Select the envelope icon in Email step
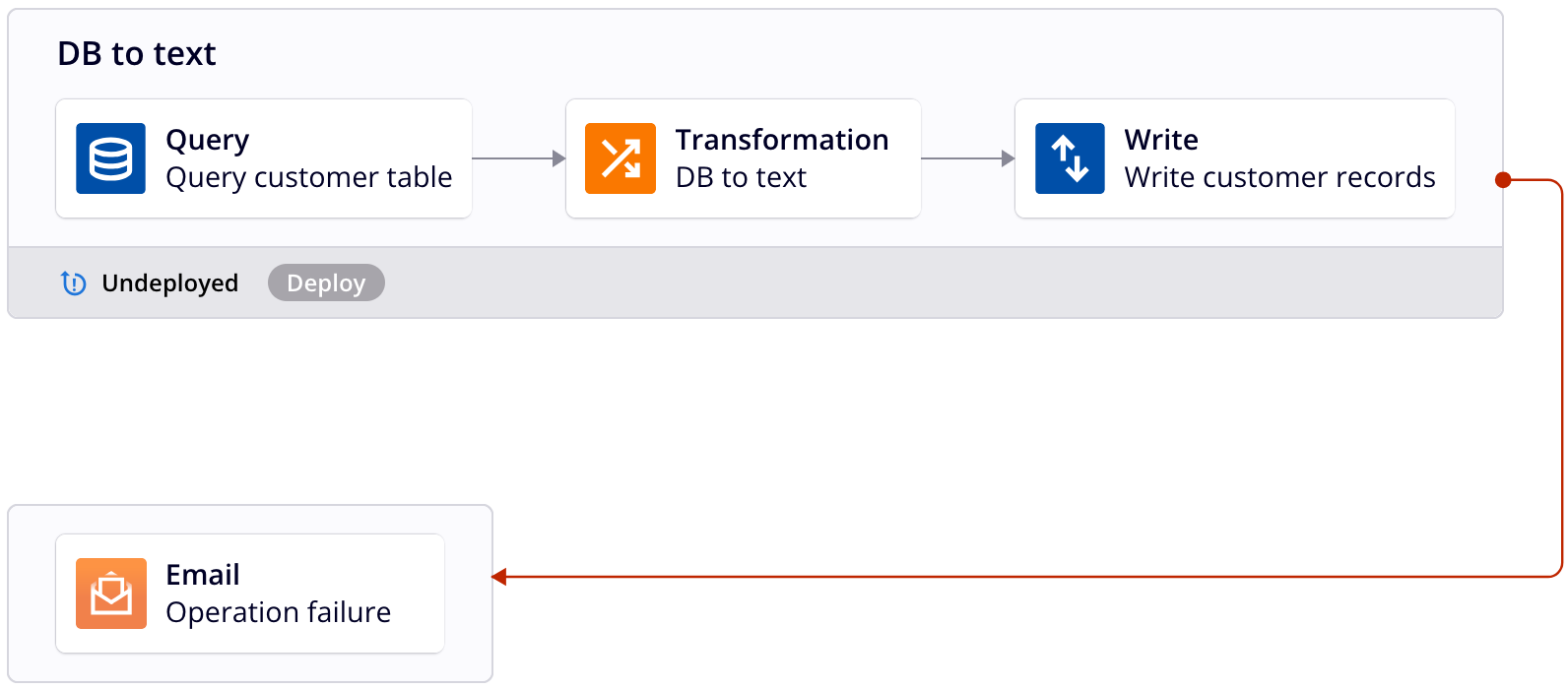The image size is (1568, 689). point(110,594)
